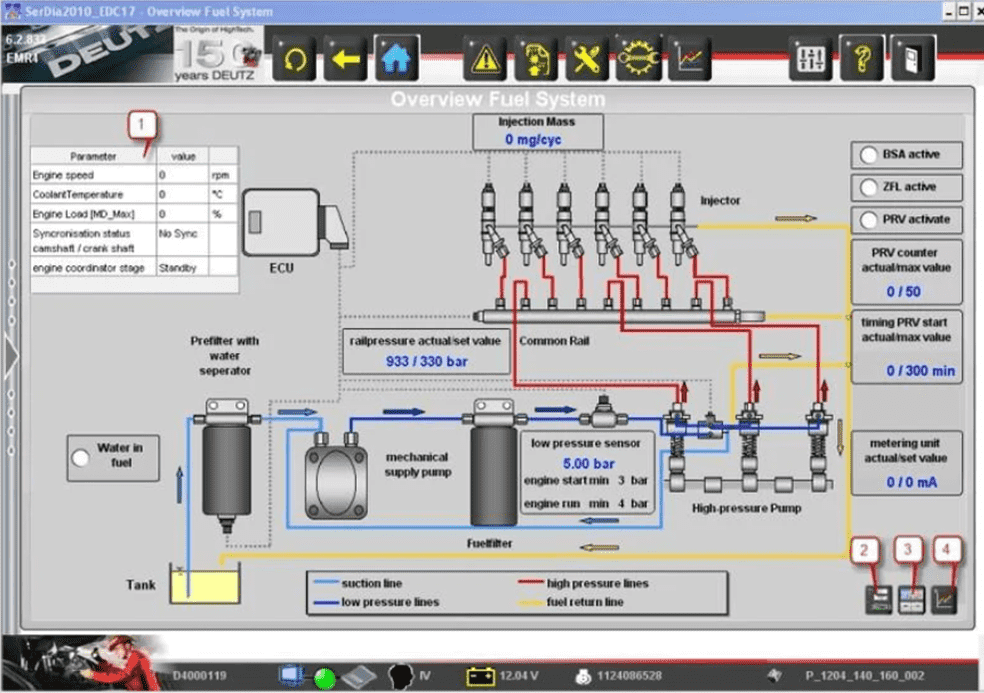Click the fuel return line legend entry
The image size is (984, 693).
[x=570, y=602]
